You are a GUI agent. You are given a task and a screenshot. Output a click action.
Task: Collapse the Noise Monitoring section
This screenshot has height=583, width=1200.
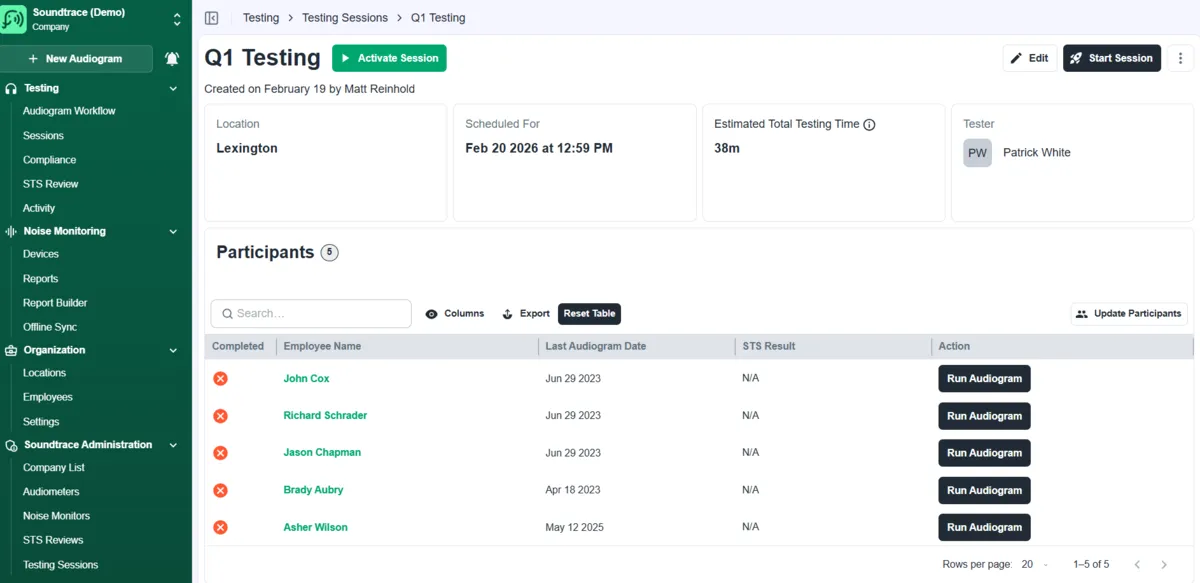point(173,232)
